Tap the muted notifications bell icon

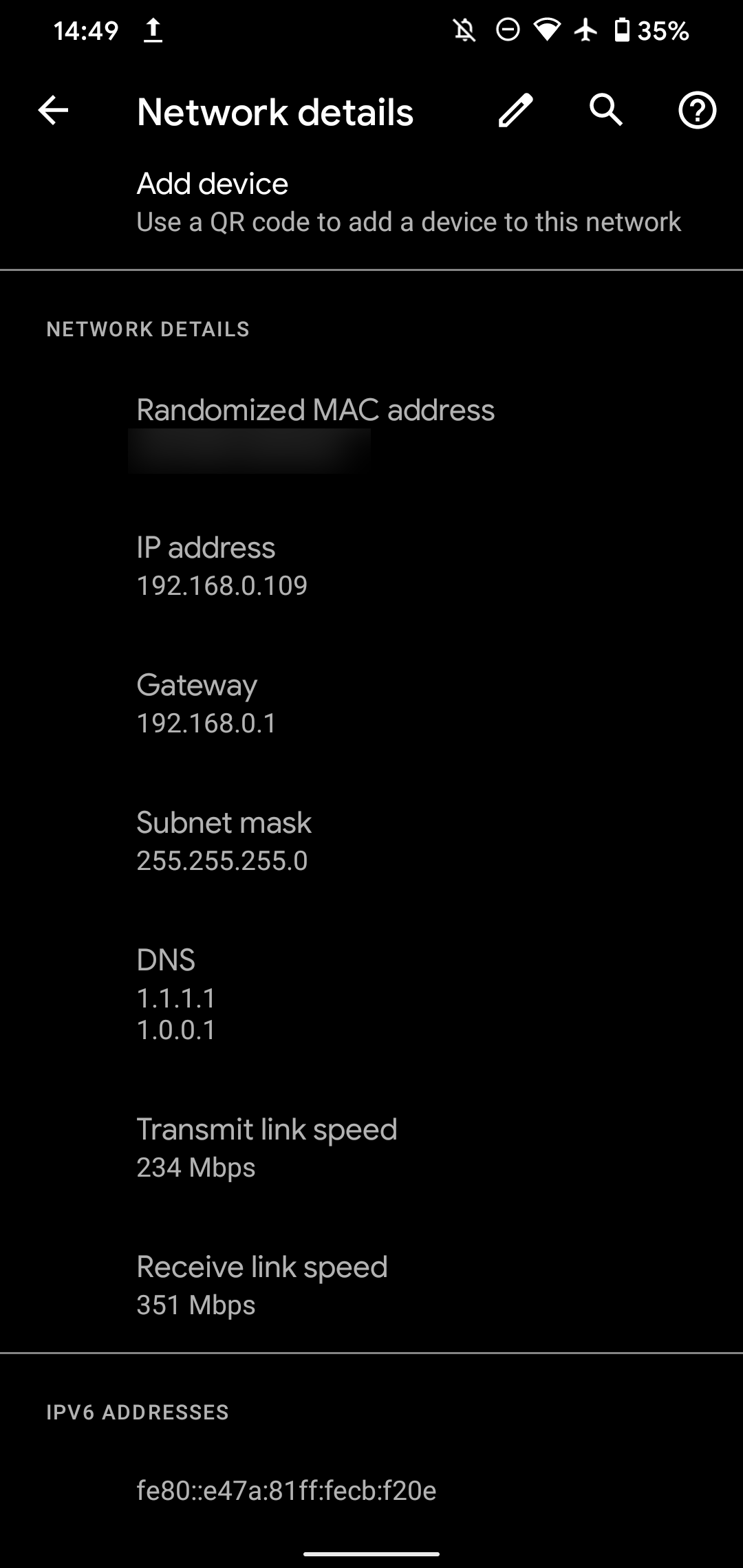(464, 29)
